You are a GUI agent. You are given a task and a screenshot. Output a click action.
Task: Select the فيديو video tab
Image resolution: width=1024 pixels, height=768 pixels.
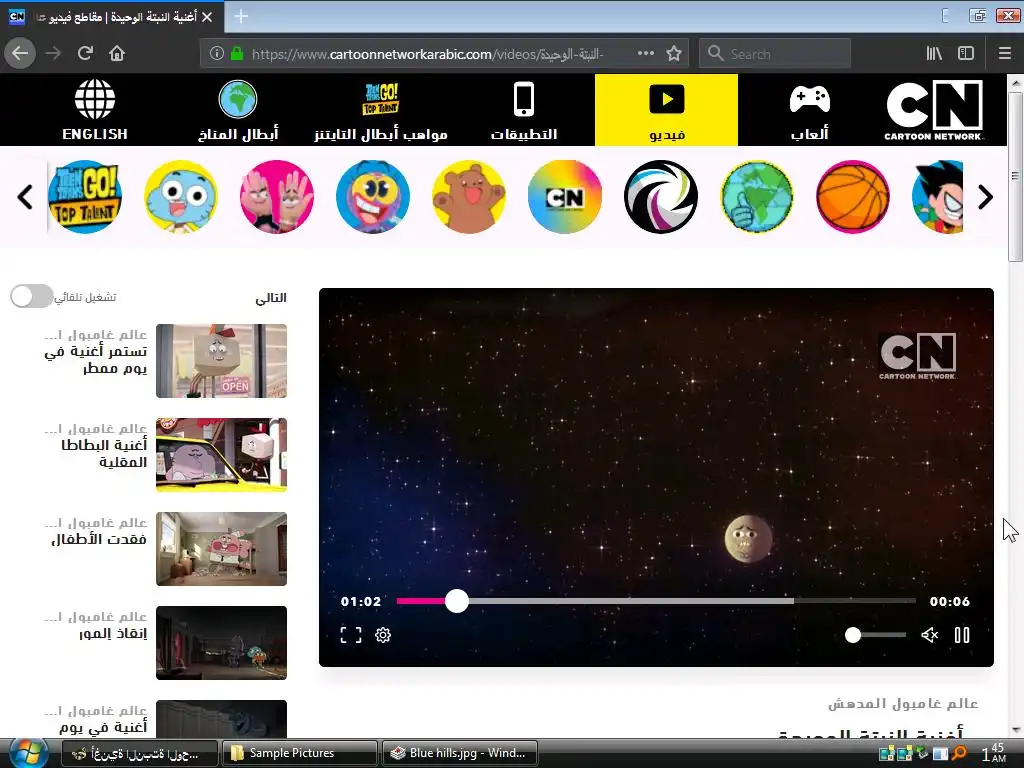[666, 110]
